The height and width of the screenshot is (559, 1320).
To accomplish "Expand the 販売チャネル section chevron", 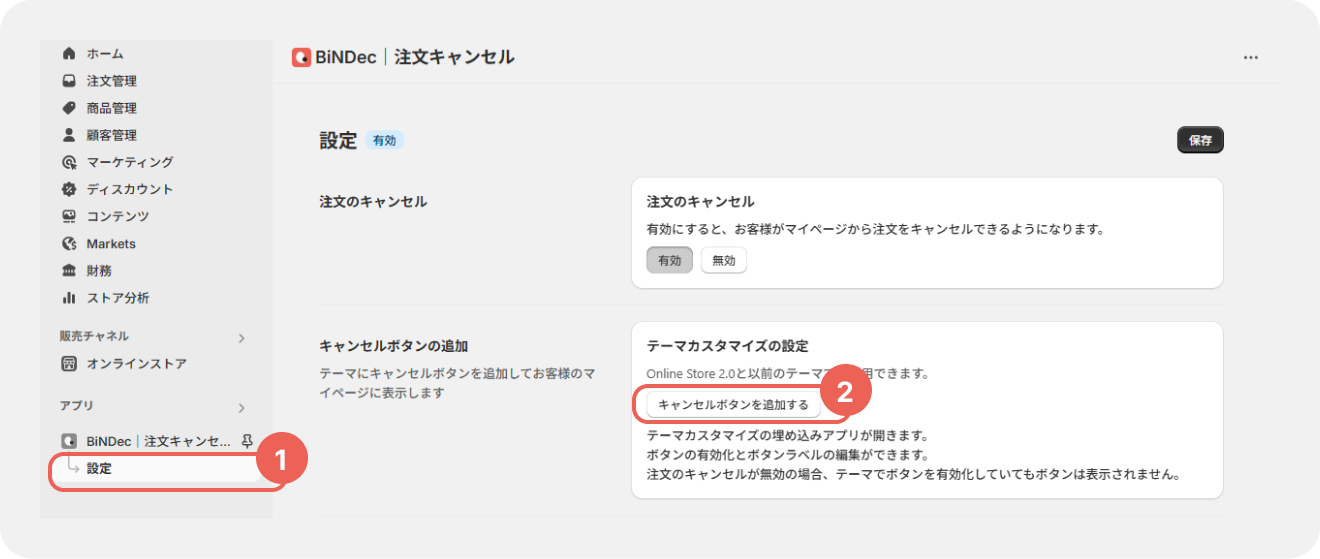I will point(241,338).
